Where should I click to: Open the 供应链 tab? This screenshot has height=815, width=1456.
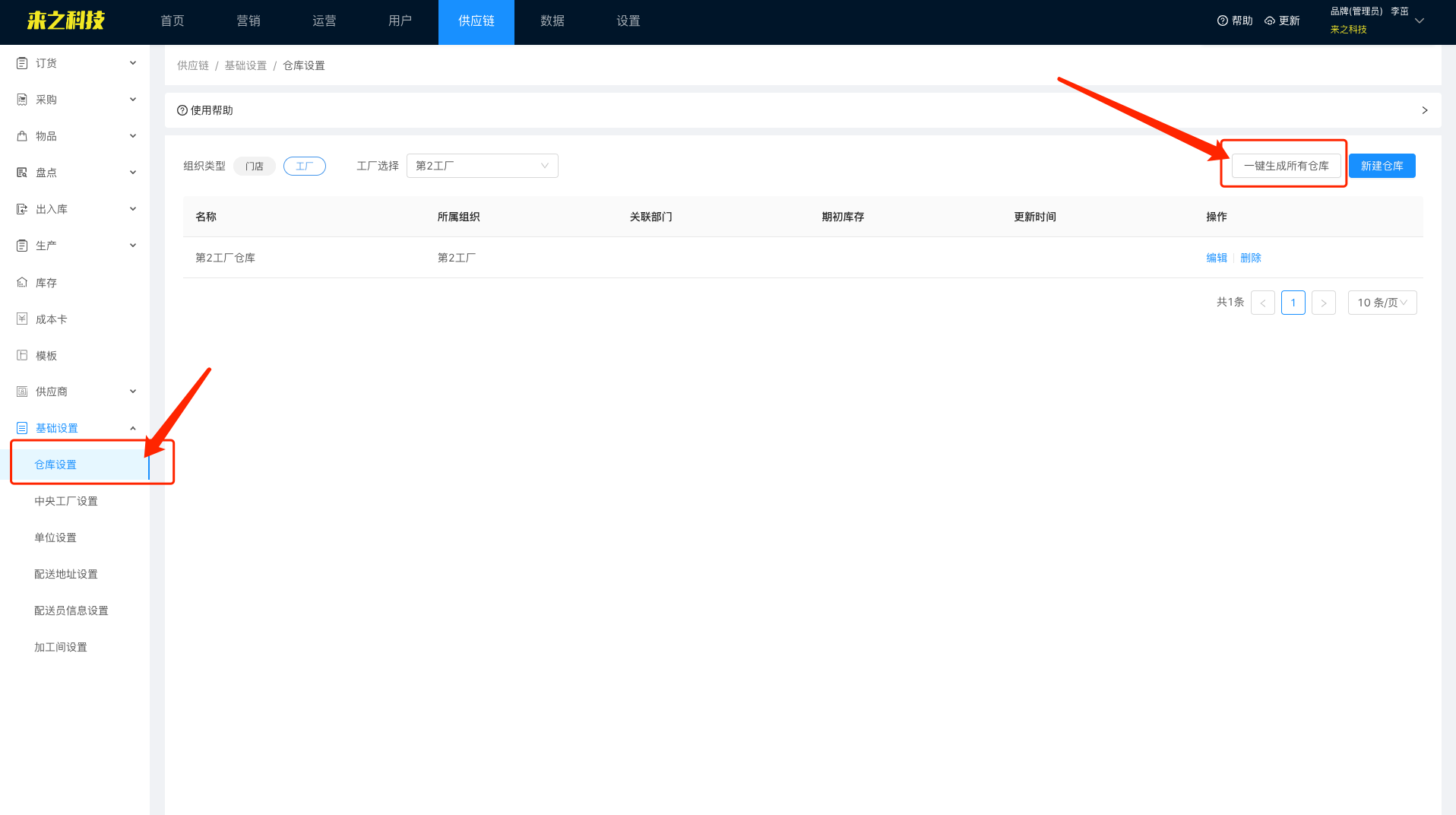(476, 21)
